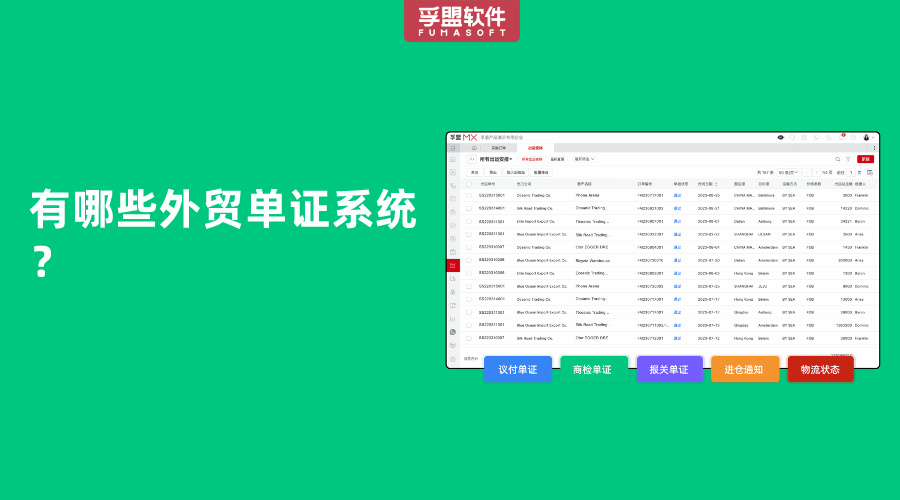Viewport: 900px width, 500px height.
Task: Open the column settings icon above table
Action: tap(870, 172)
